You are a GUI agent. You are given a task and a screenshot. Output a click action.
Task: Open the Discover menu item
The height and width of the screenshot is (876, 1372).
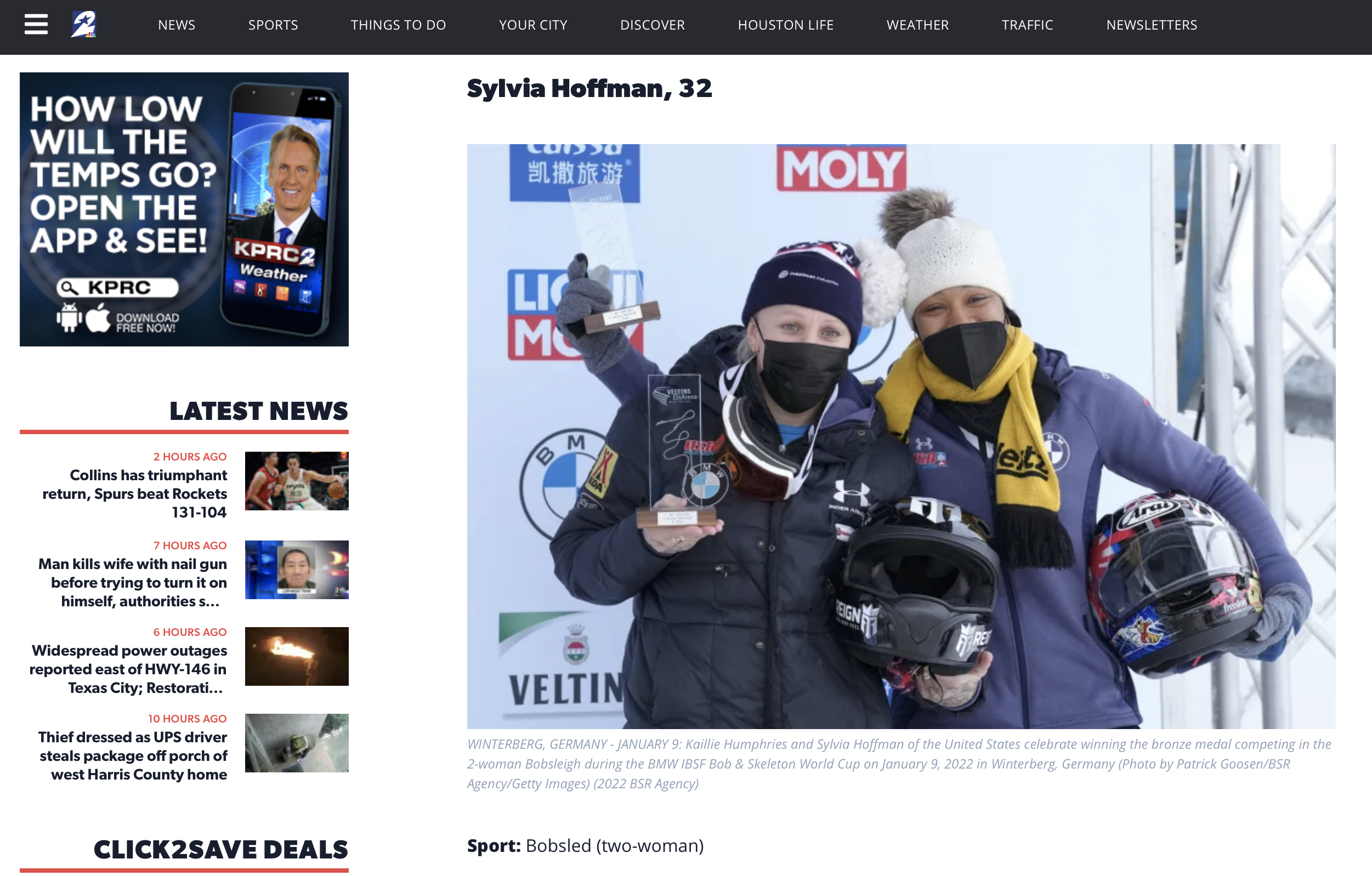pyautogui.click(x=653, y=25)
